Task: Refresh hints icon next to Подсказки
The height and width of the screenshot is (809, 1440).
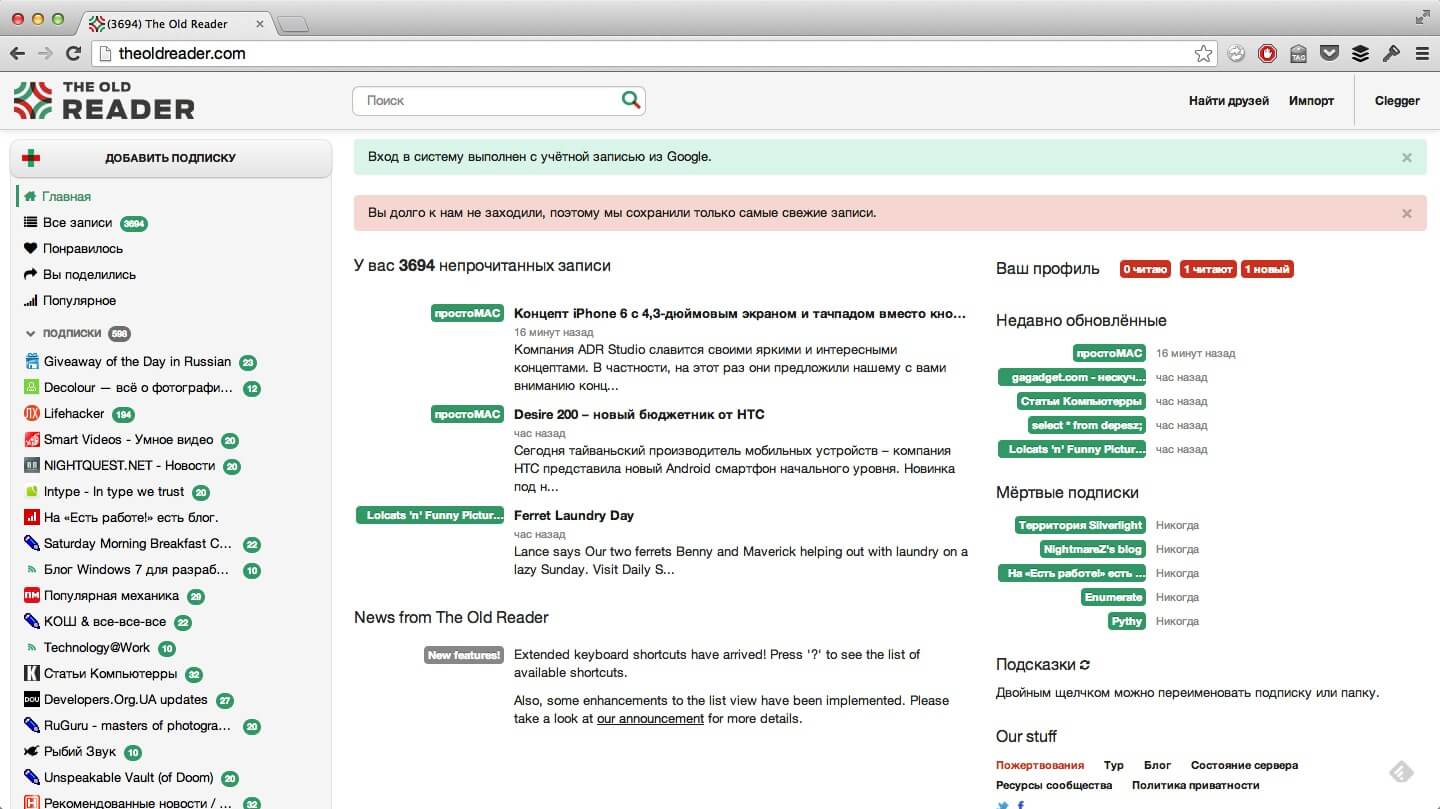Action: click(x=1085, y=665)
